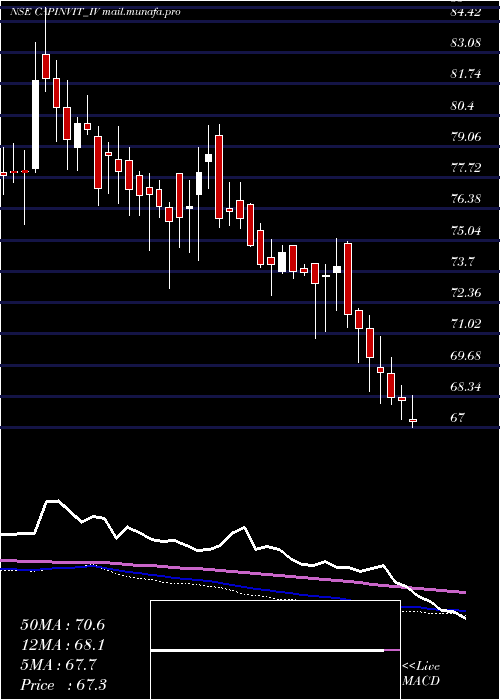Click the 50MA : 70.6 readout
Image resolution: width=500 pixels, height=700 pixels.
(x=62, y=625)
